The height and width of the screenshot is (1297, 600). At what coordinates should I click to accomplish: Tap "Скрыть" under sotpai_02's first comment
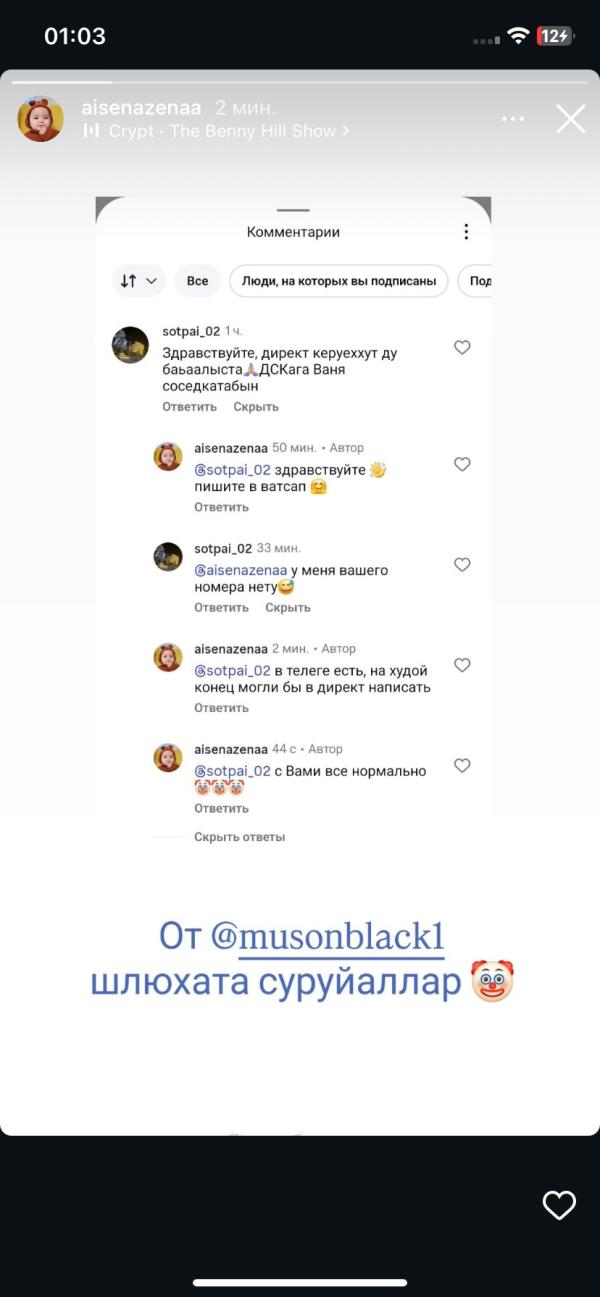256,407
